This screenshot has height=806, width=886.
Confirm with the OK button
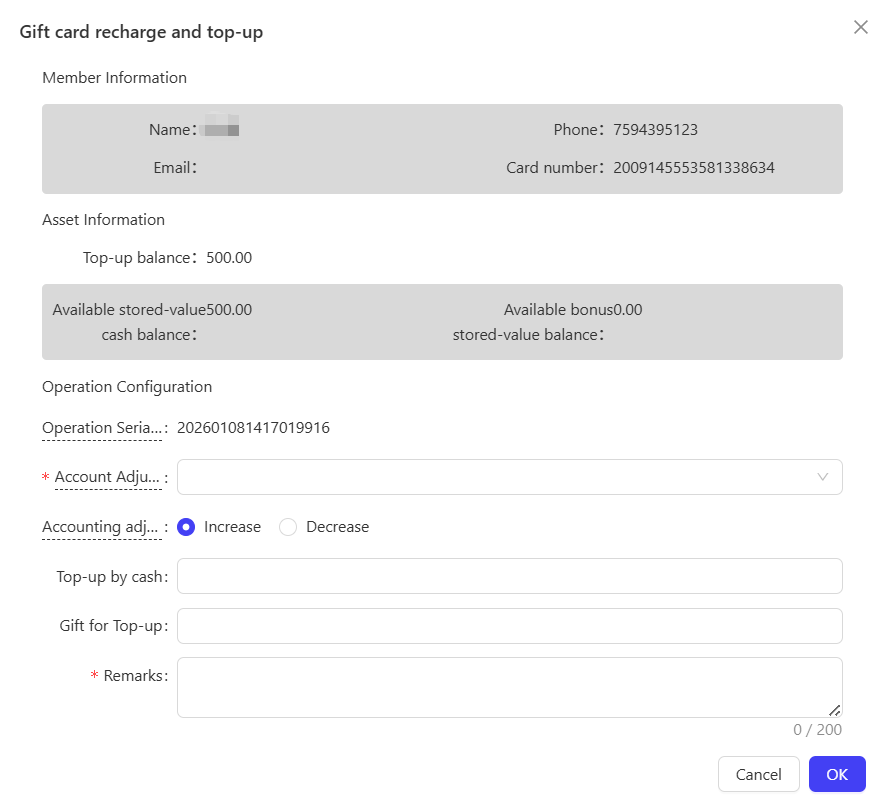coord(837,774)
